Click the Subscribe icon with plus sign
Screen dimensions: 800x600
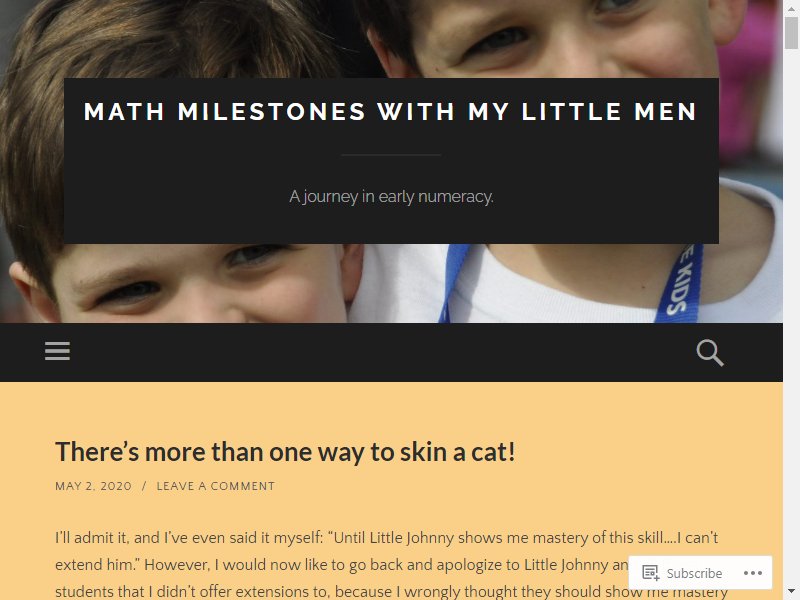coord(651,573)
